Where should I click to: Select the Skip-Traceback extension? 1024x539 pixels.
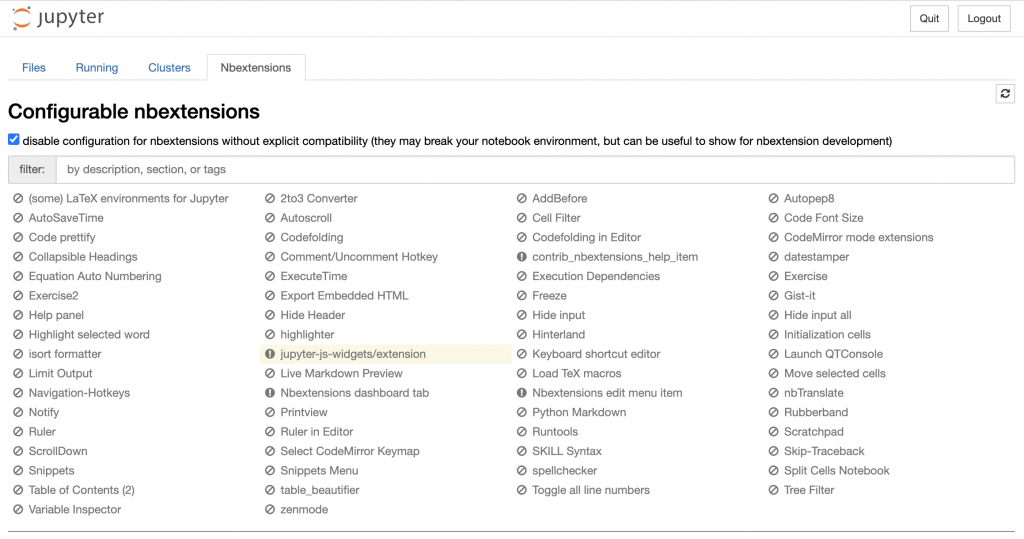tap(824, 451)
